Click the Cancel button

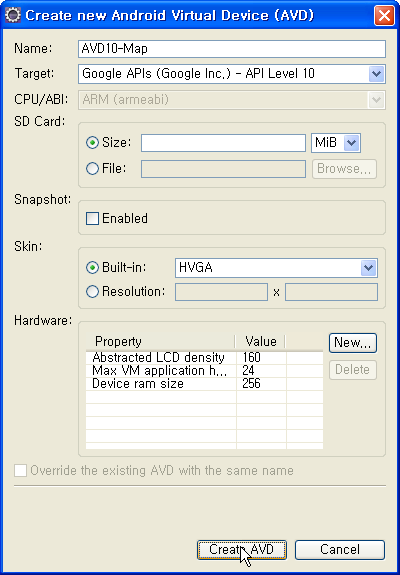(x=340, y=550)
